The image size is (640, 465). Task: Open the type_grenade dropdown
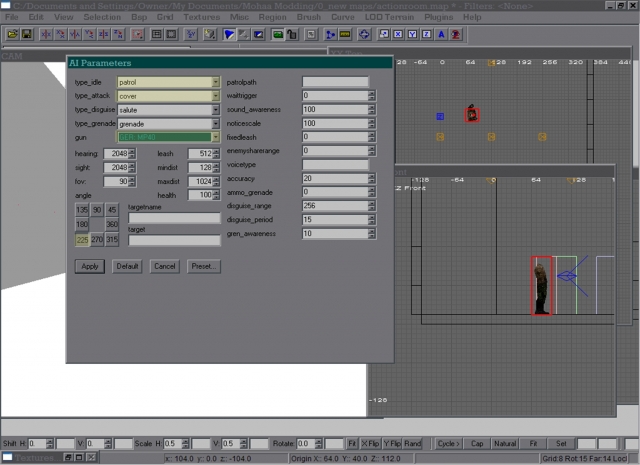coord(216,124)
